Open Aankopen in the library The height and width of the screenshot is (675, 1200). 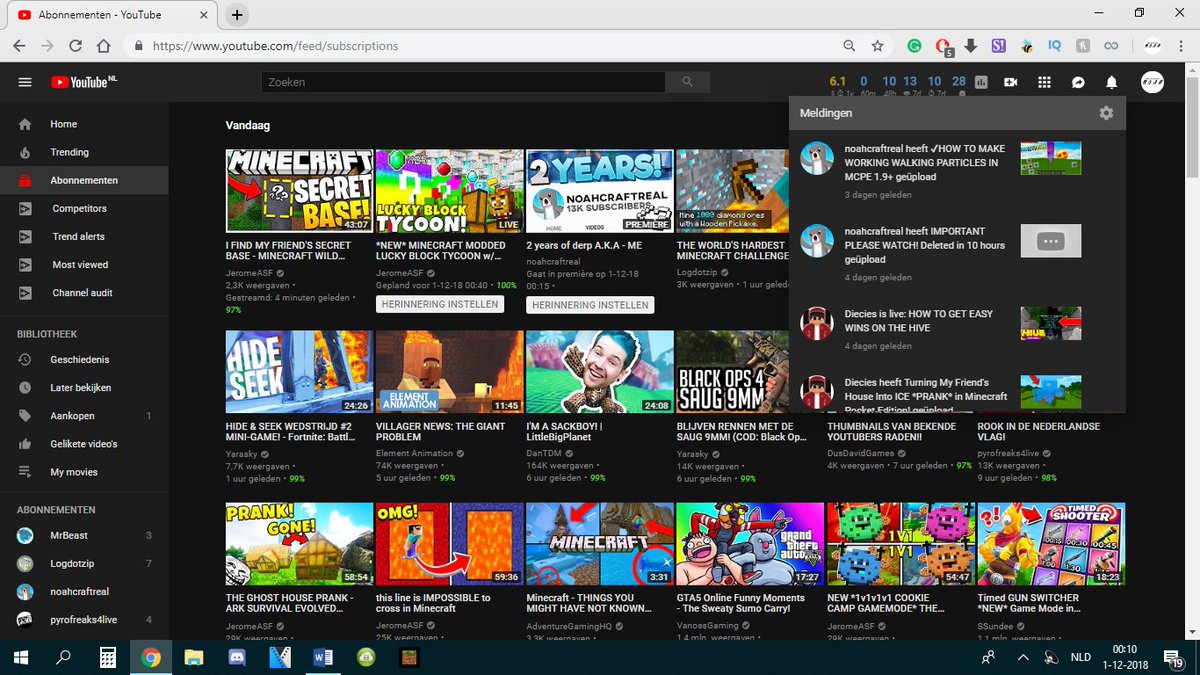(84, 415)
